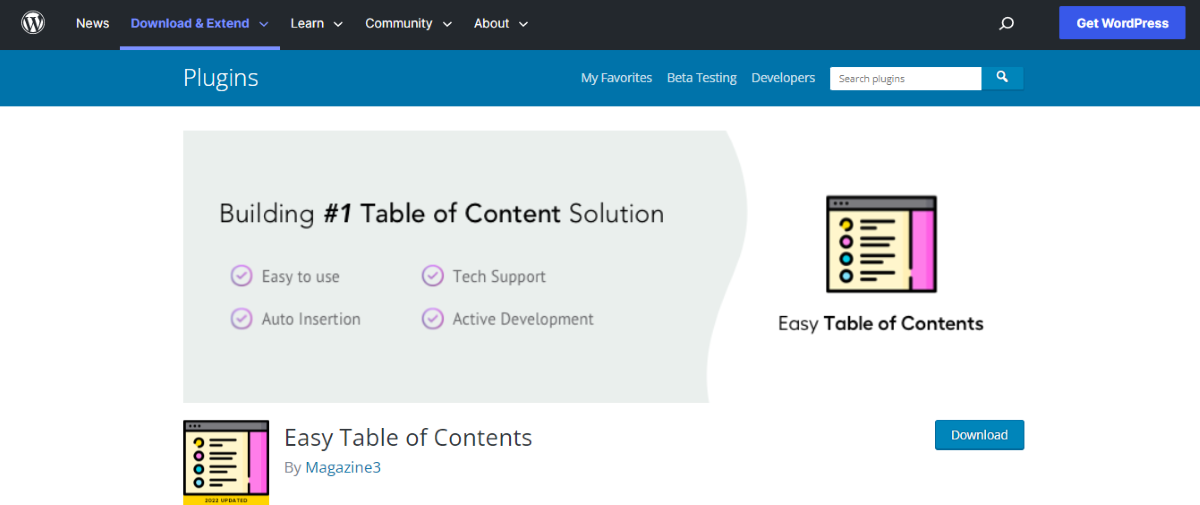
Task: Go to the Plugins home heading
Action: point(221,78)
